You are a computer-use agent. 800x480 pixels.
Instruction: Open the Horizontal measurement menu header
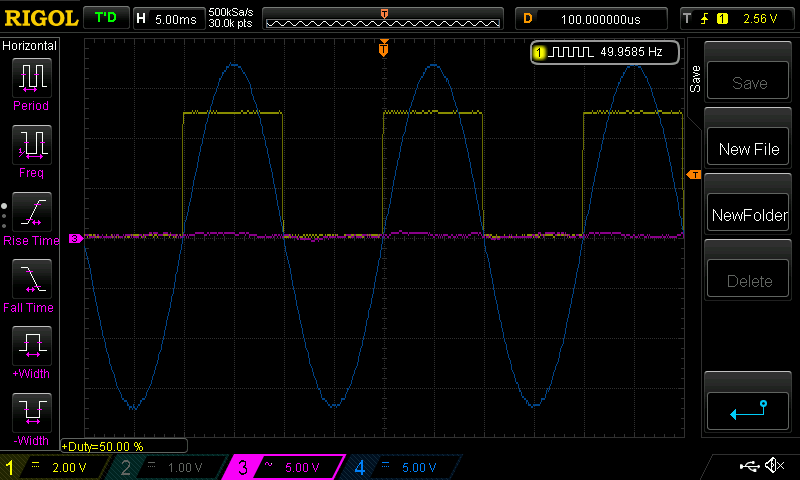tap(30, 46)
